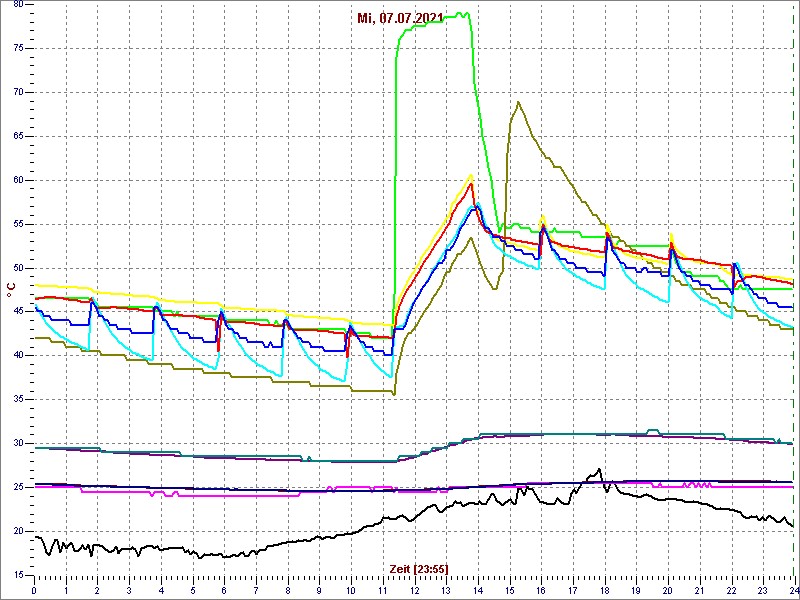The image size is (800, 600).
Task: Click the 50 temperature axis label
Action: (18, 268)
